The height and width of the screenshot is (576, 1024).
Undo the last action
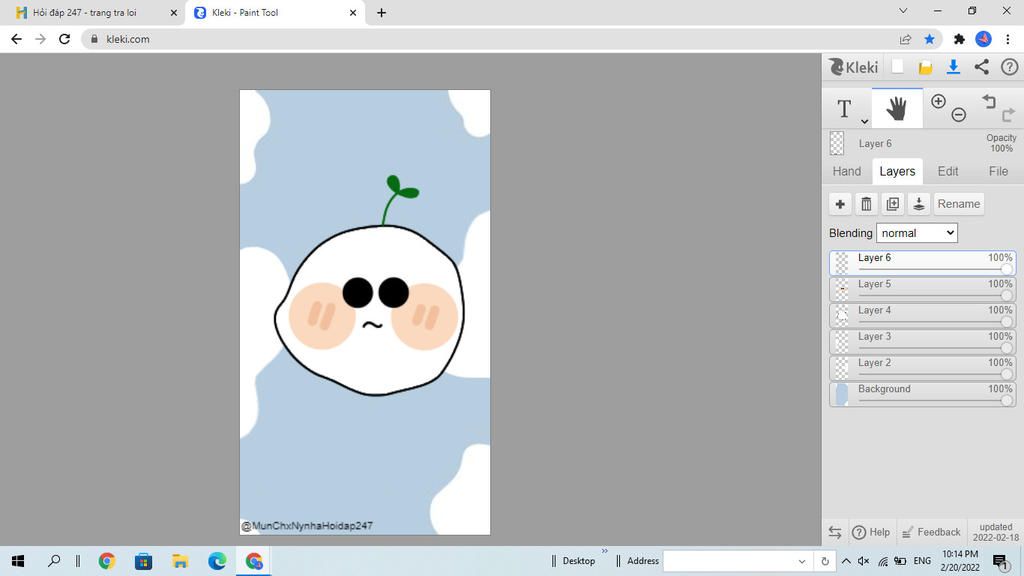point(989,101)
